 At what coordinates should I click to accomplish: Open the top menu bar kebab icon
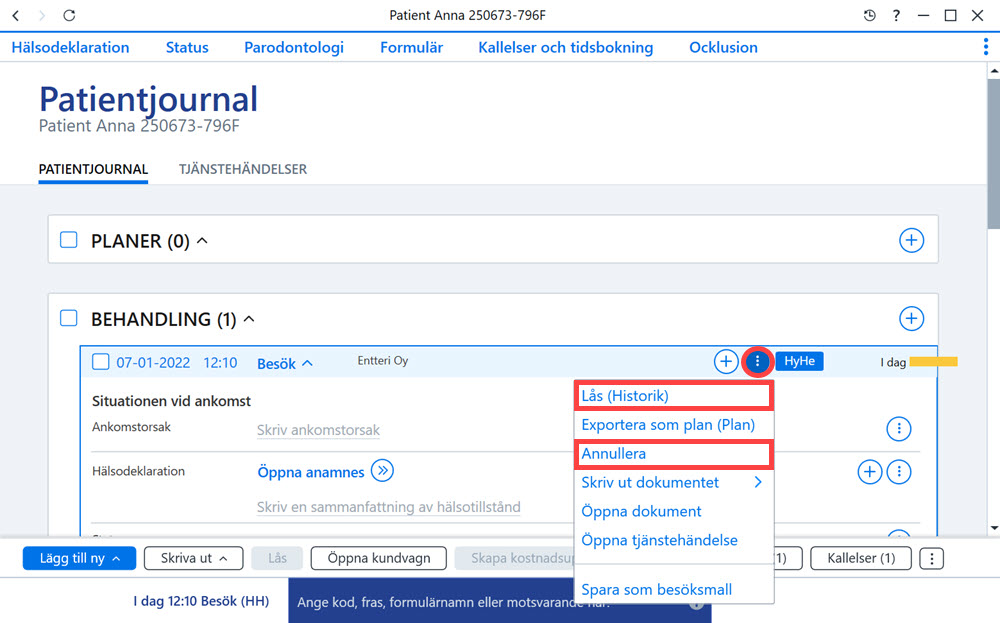coord(986,47)
